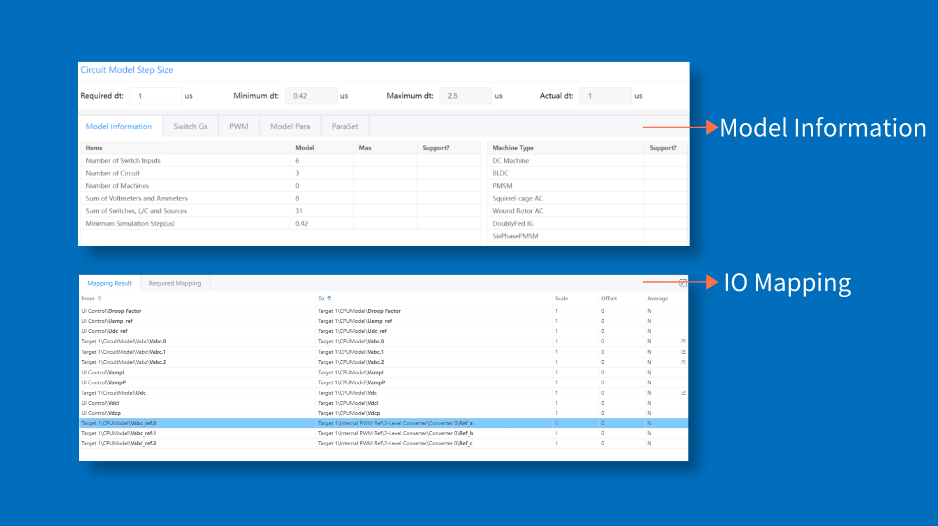The height and width of the screenshot is (526, 938).
Task: Click the Squirrel-cage AC machine row
Action: click(587, 198)
